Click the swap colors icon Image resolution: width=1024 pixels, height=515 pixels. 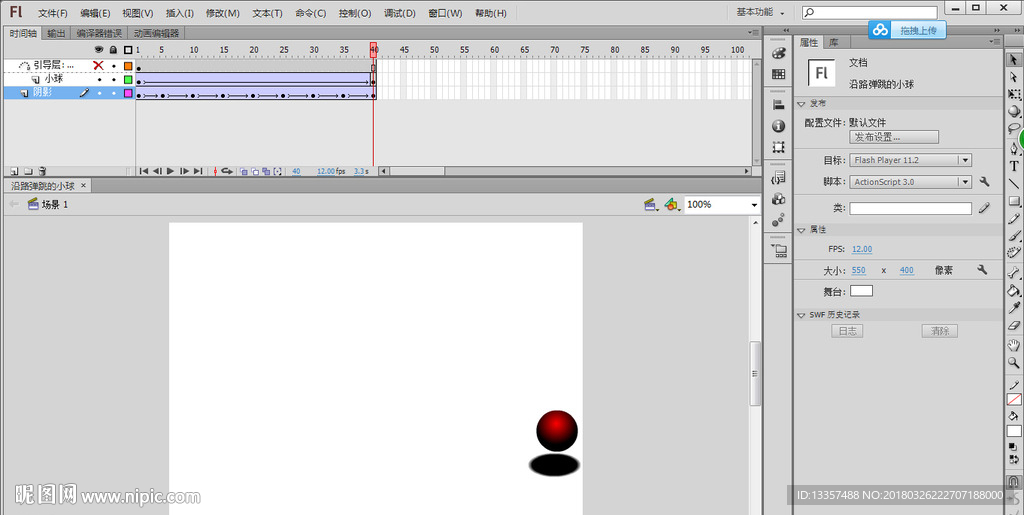point(1014,460)
